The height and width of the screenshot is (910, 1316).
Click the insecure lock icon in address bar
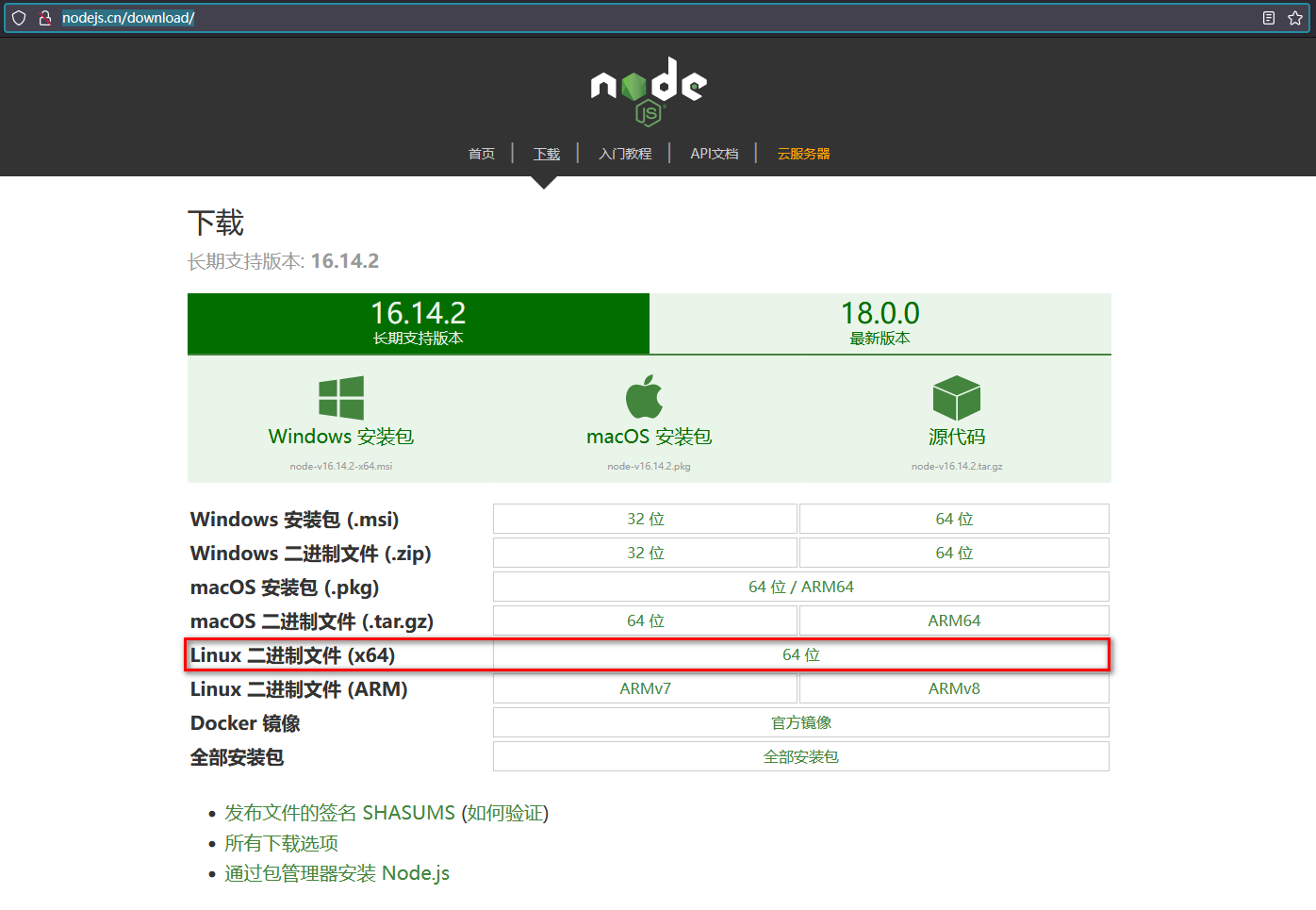[x=44, y=18]
